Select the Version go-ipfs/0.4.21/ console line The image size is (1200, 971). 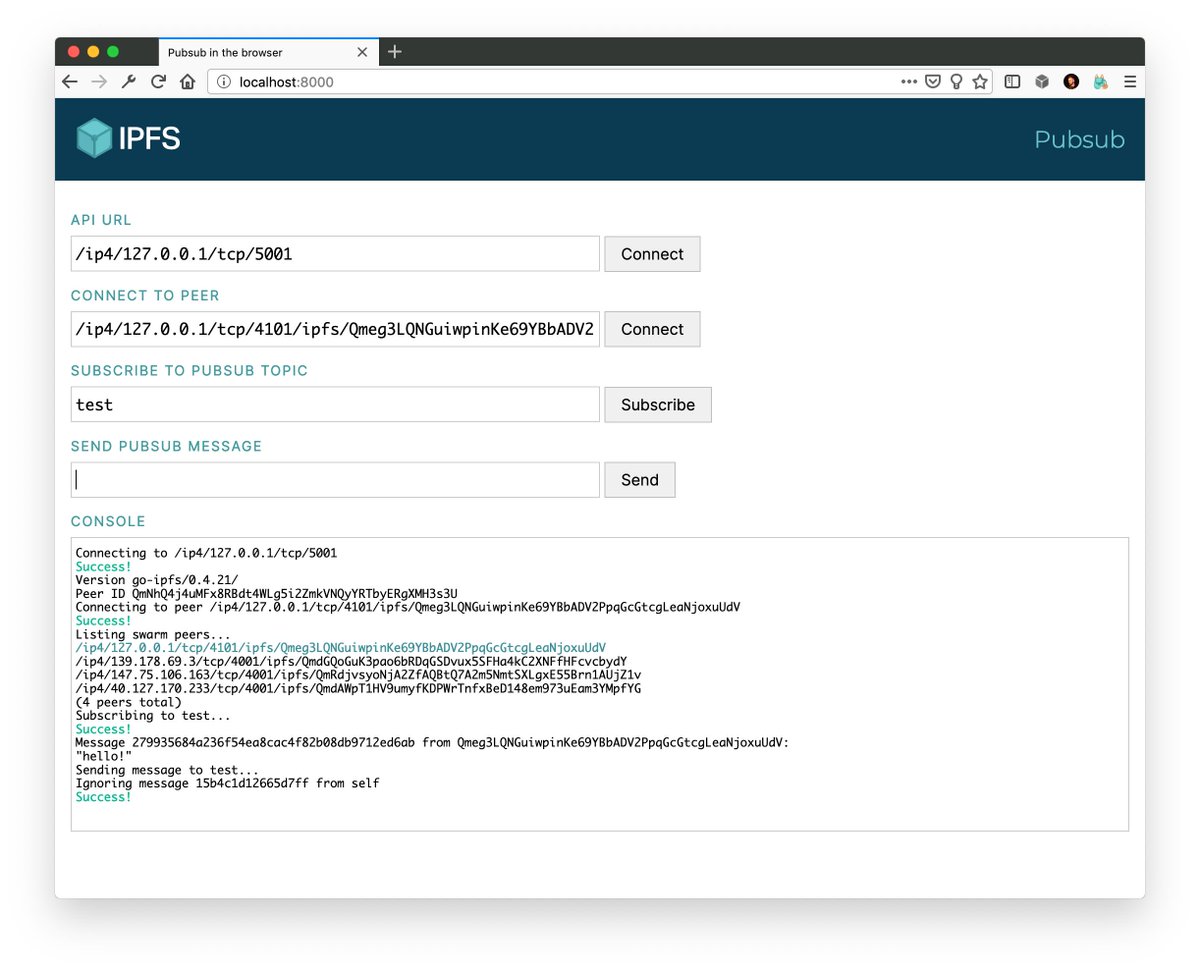point(157,580)
